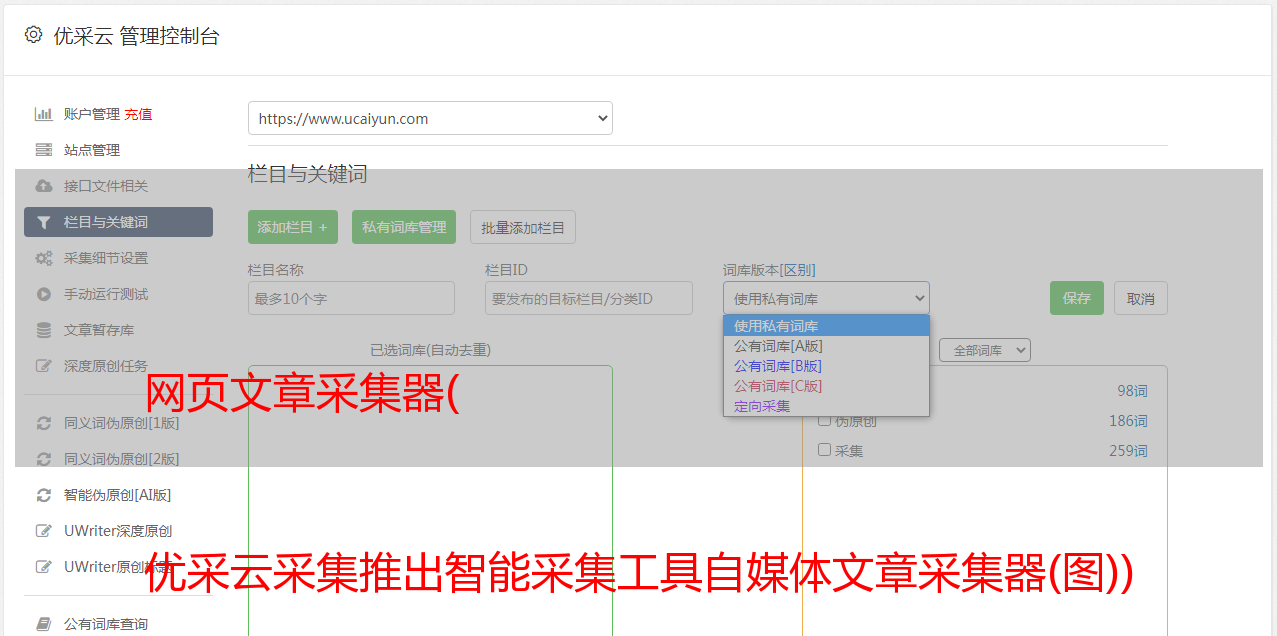Click the edit icon for UWriter深度原创
This screenshot has width=1277, height=636.
[x=43, y=531]
